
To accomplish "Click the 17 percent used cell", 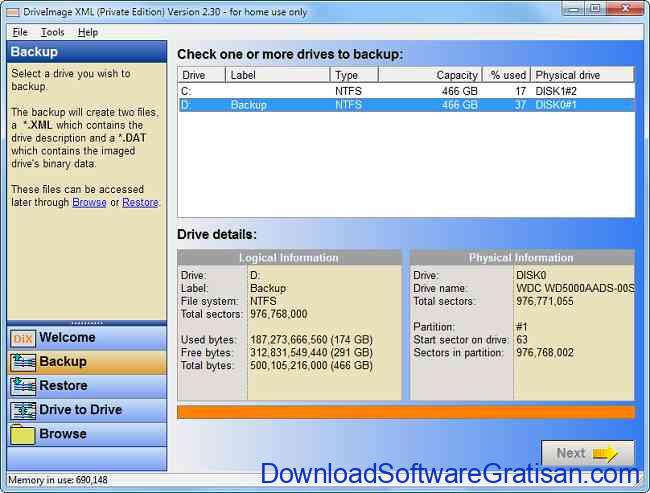I will (x=521, y=91).
